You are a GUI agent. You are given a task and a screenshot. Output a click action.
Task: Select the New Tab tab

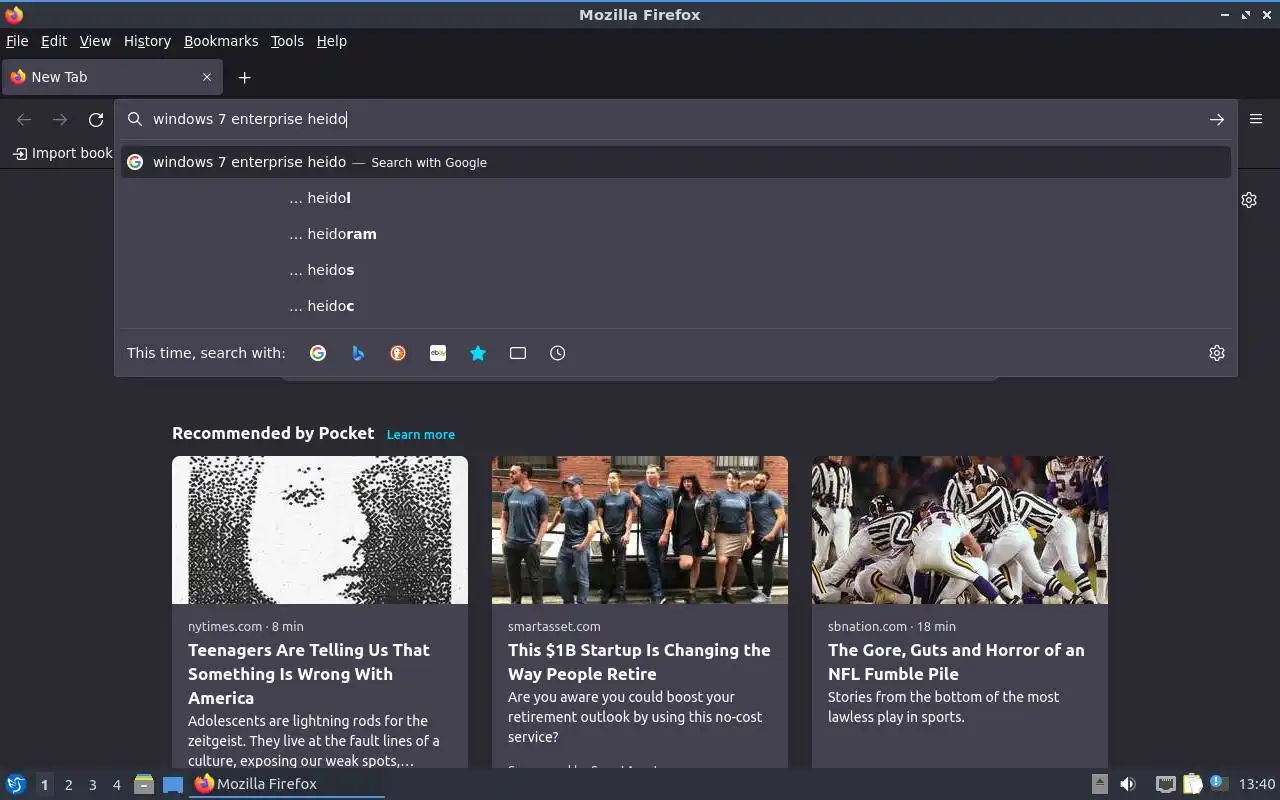tap(110, 77)
